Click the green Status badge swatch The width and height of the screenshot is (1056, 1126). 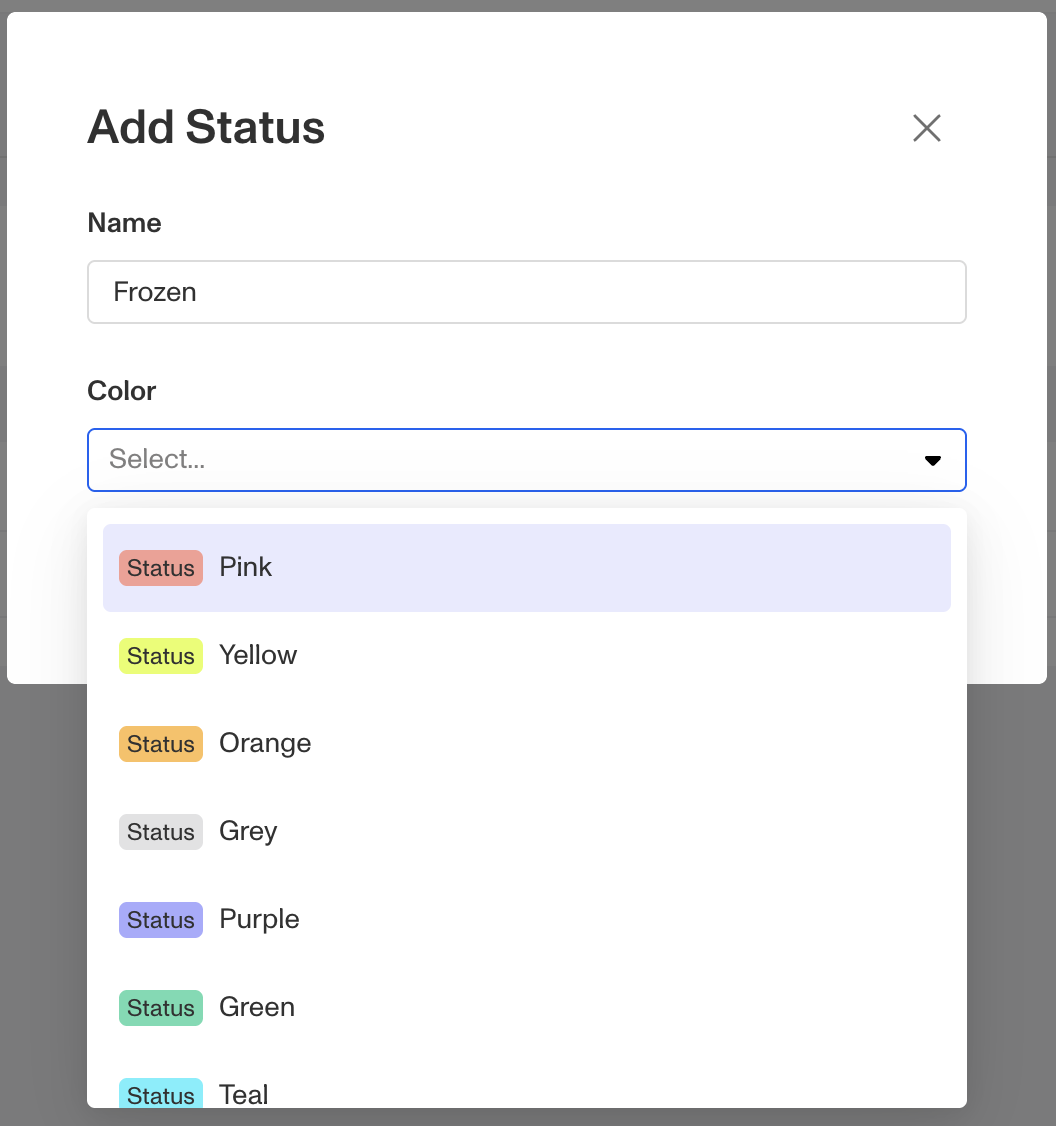pyautogui.click(x=161, y=1008)
